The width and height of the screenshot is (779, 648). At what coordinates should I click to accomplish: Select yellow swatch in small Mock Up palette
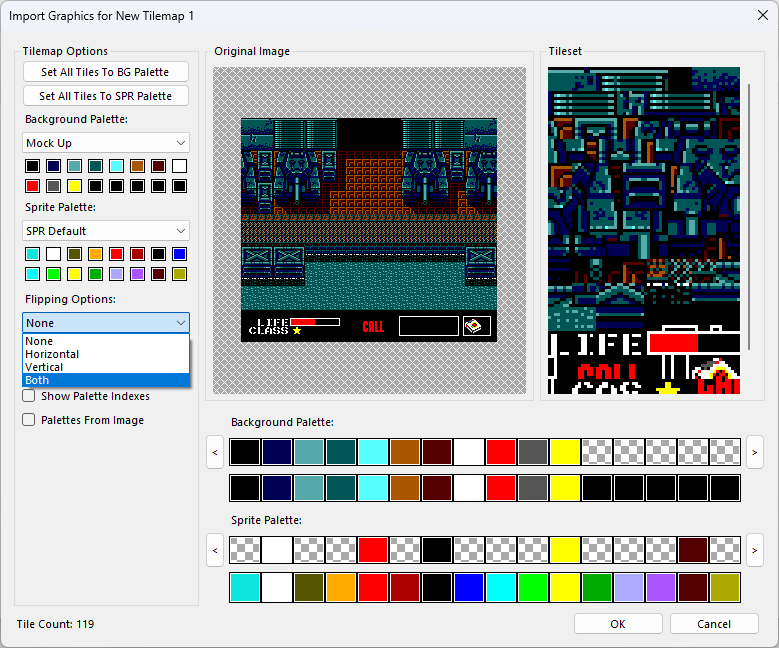coord(75,186)
